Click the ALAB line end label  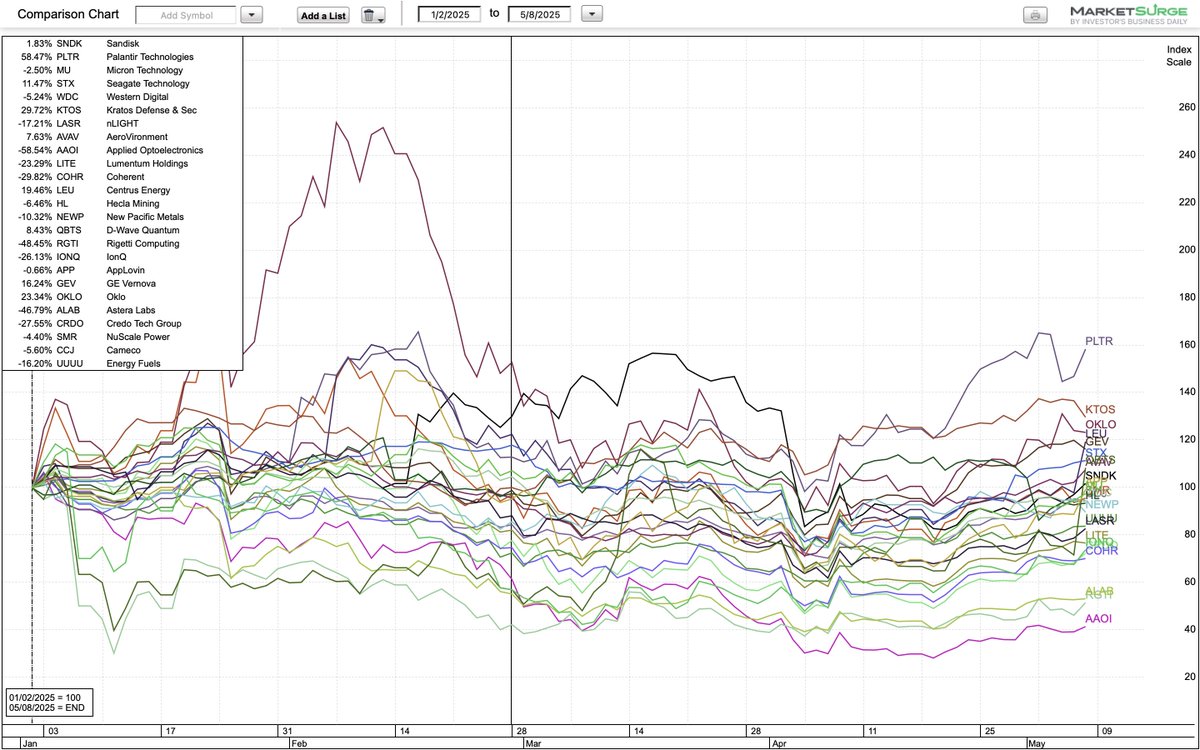pyautogui.click(x=1100, y=590)
